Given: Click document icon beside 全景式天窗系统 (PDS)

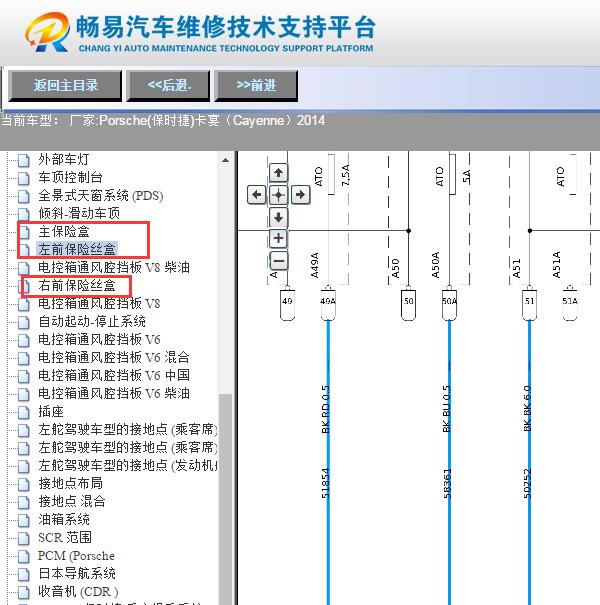Looking at the screenshot, I should pyautogui.click(x=24, y=196).
